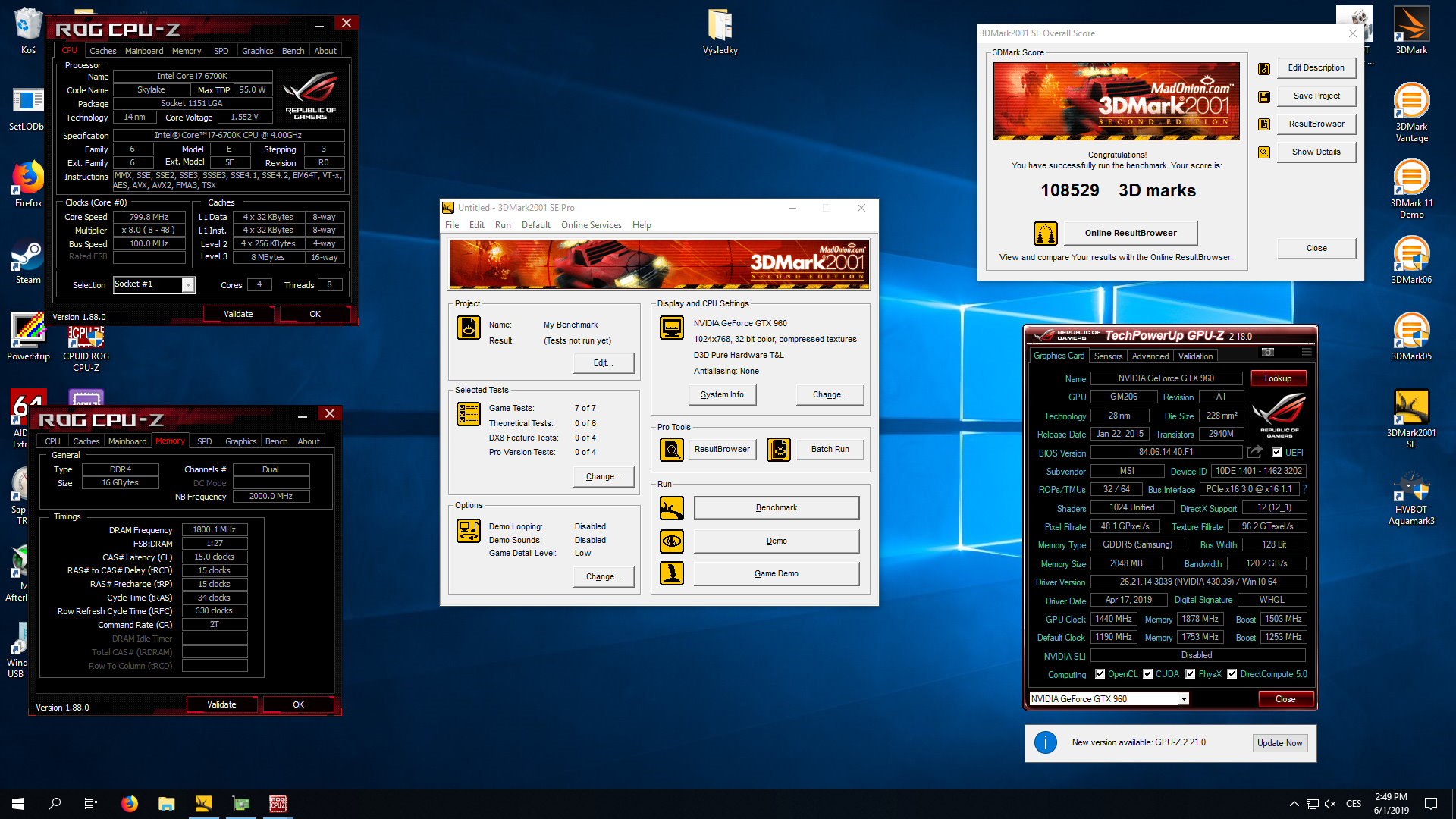This screenshot has width=1456, height=819.
Task: Click the BIOS export share icon in GPU-Z
Action: click(x=1255, y=452)
